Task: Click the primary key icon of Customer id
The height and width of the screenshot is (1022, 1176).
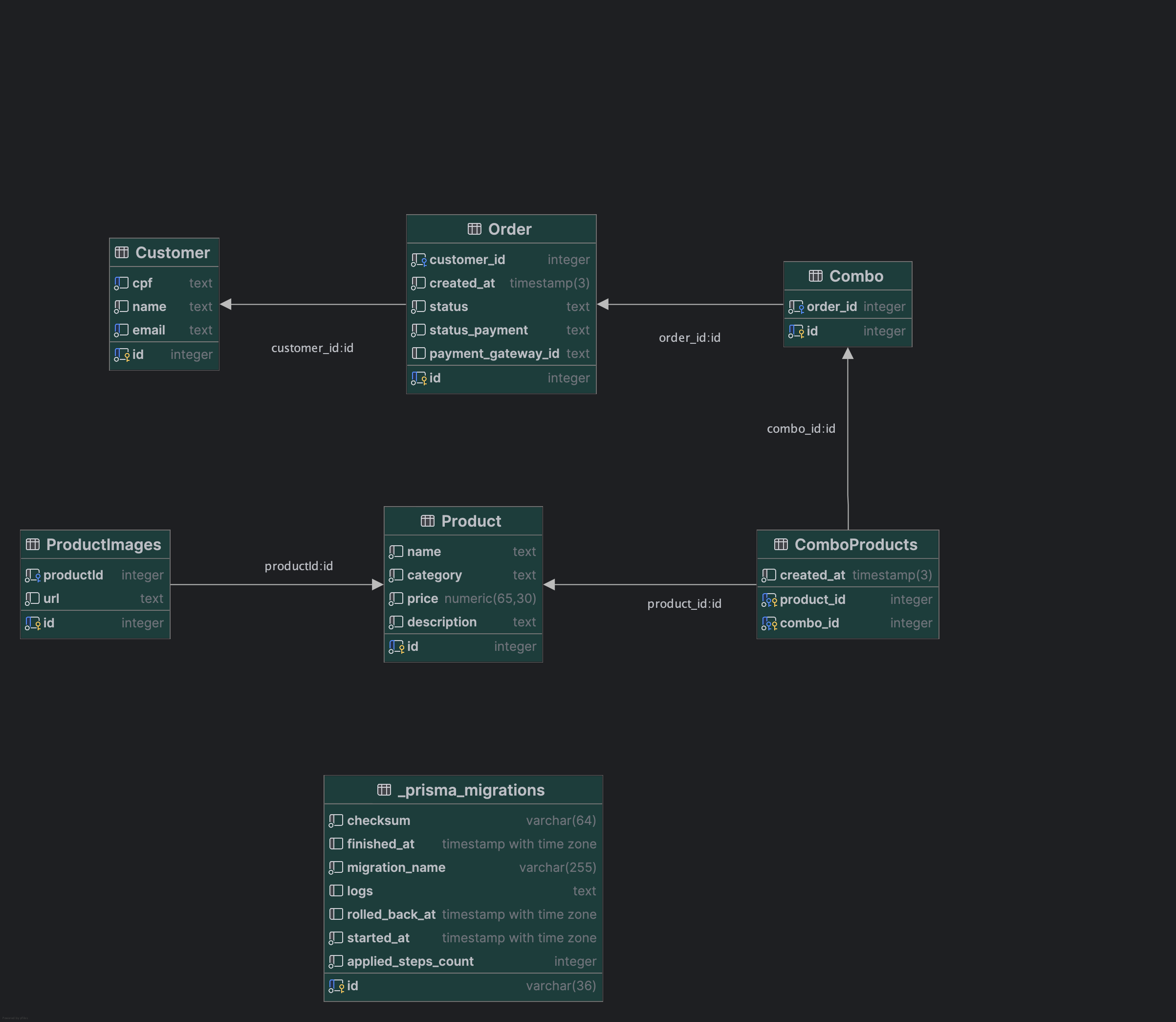Action: (122, 355)
